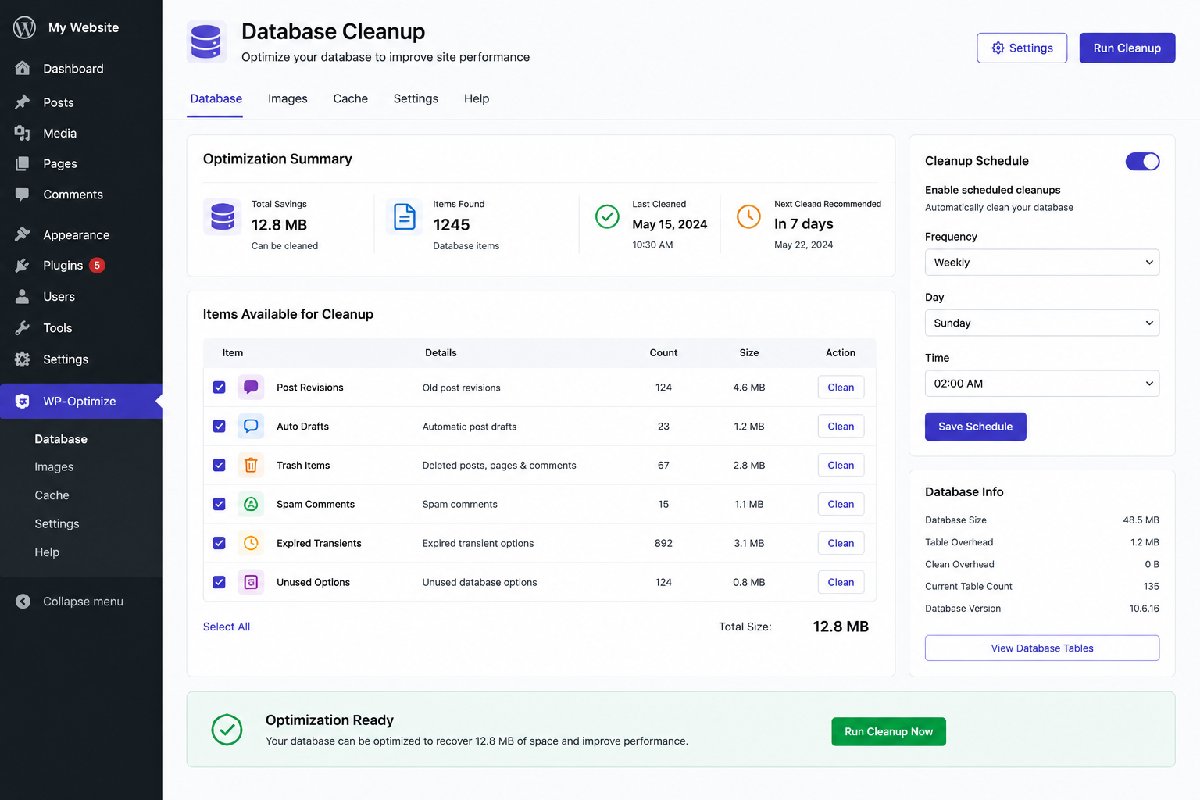
Task: Click the Size column header
Action: tap(749, 352)
